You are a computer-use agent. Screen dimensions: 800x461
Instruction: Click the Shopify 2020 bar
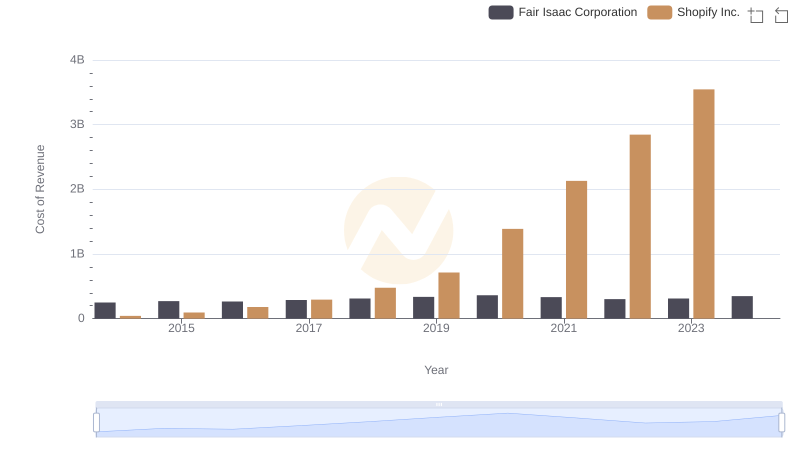coord(512,273)
